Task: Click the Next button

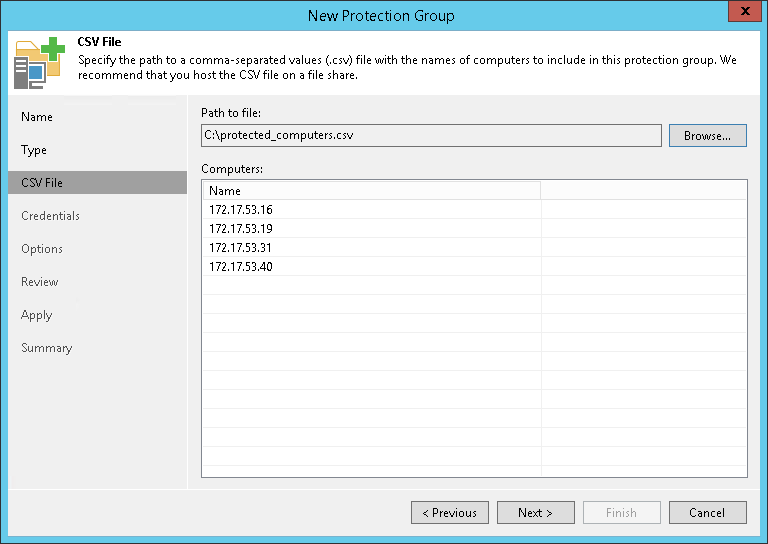Action: coord(535,513)
